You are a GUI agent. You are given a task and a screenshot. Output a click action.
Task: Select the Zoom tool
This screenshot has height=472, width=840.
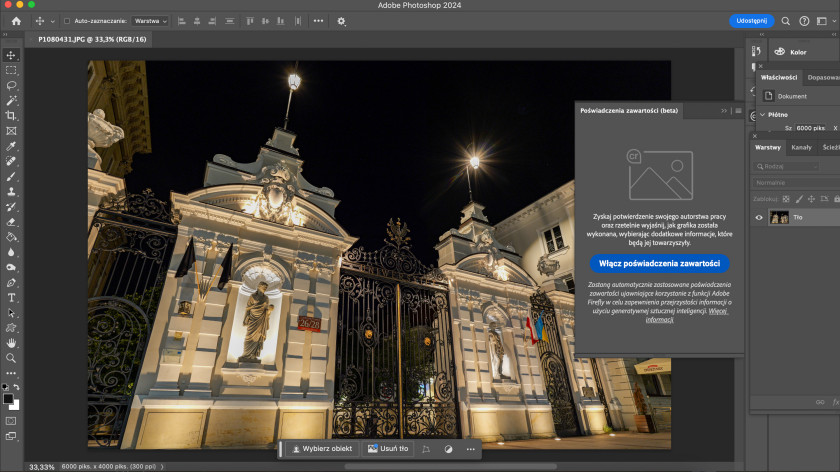click(11, 358)
